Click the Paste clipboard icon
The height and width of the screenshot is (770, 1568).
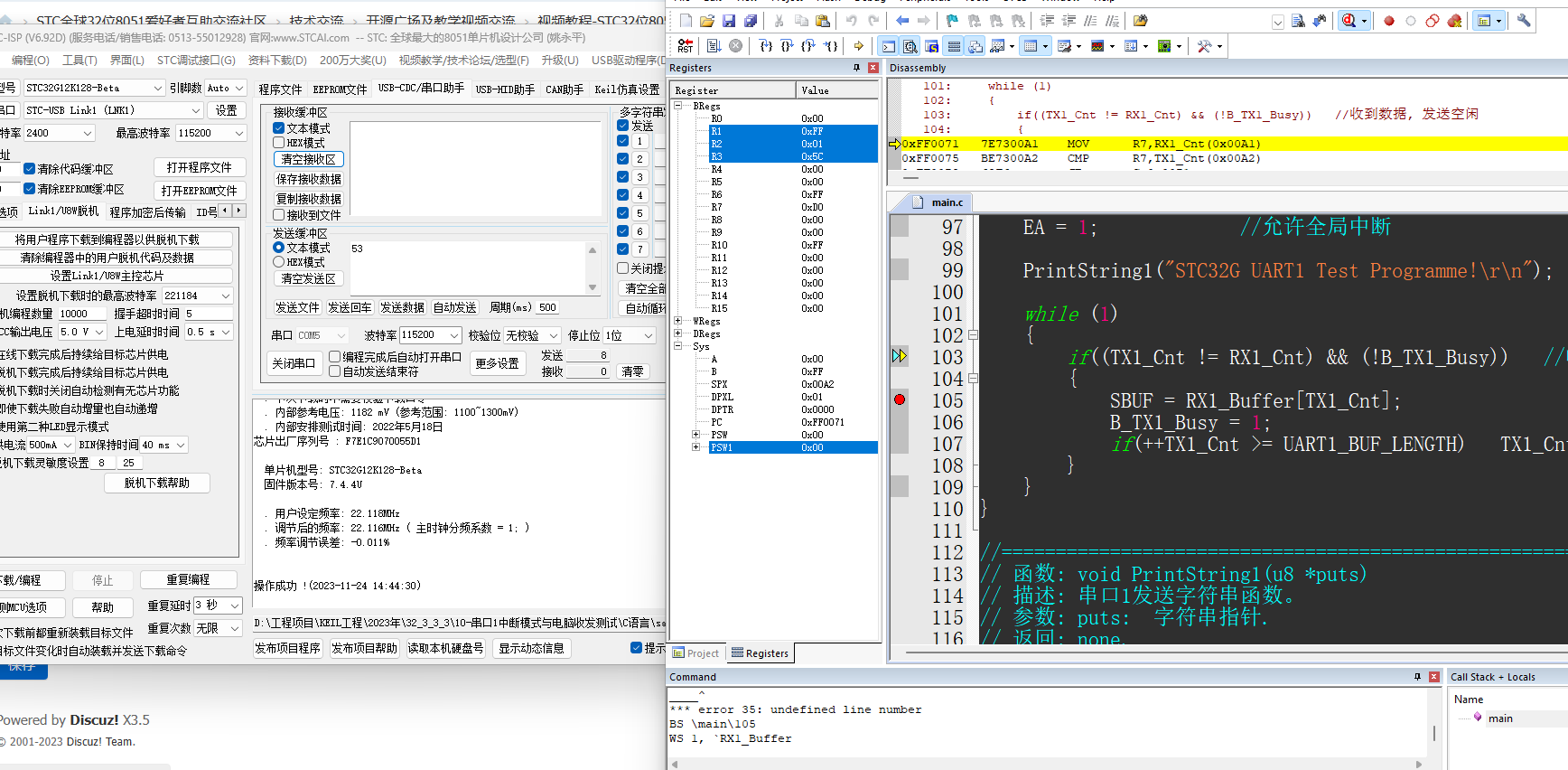pos(823,21)
